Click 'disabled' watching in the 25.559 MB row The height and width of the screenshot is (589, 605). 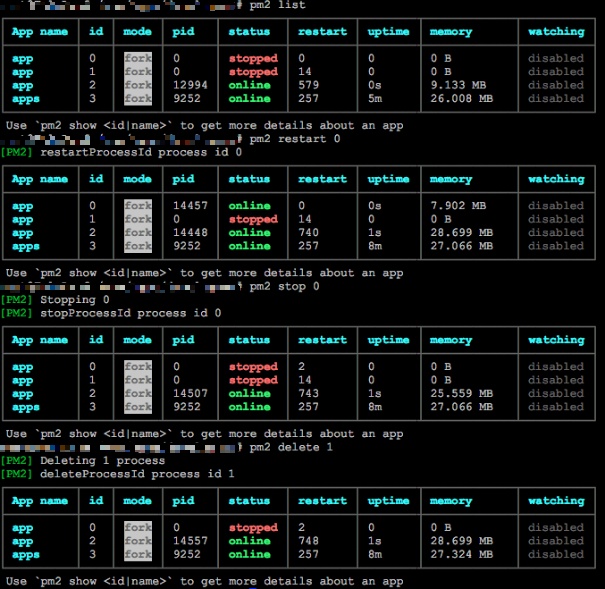[556, 393]
